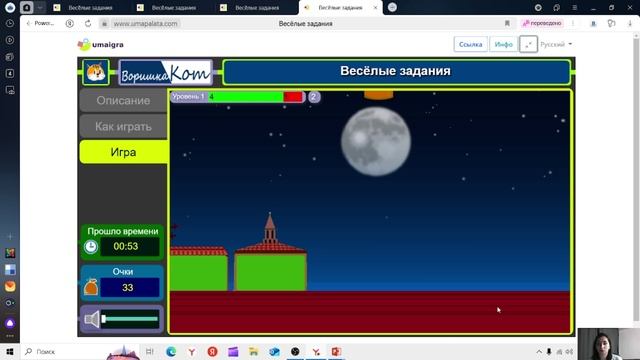
Task: Click the Воришка Кот game logo
Action: (x=166, y=72)
